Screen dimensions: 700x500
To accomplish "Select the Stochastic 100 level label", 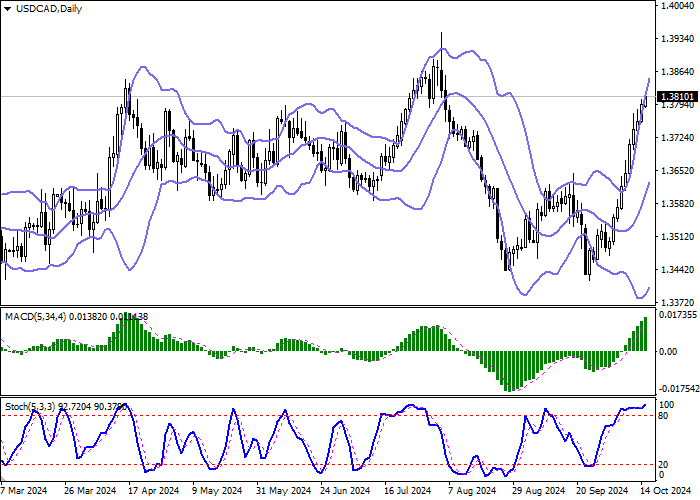I will 667,405.
